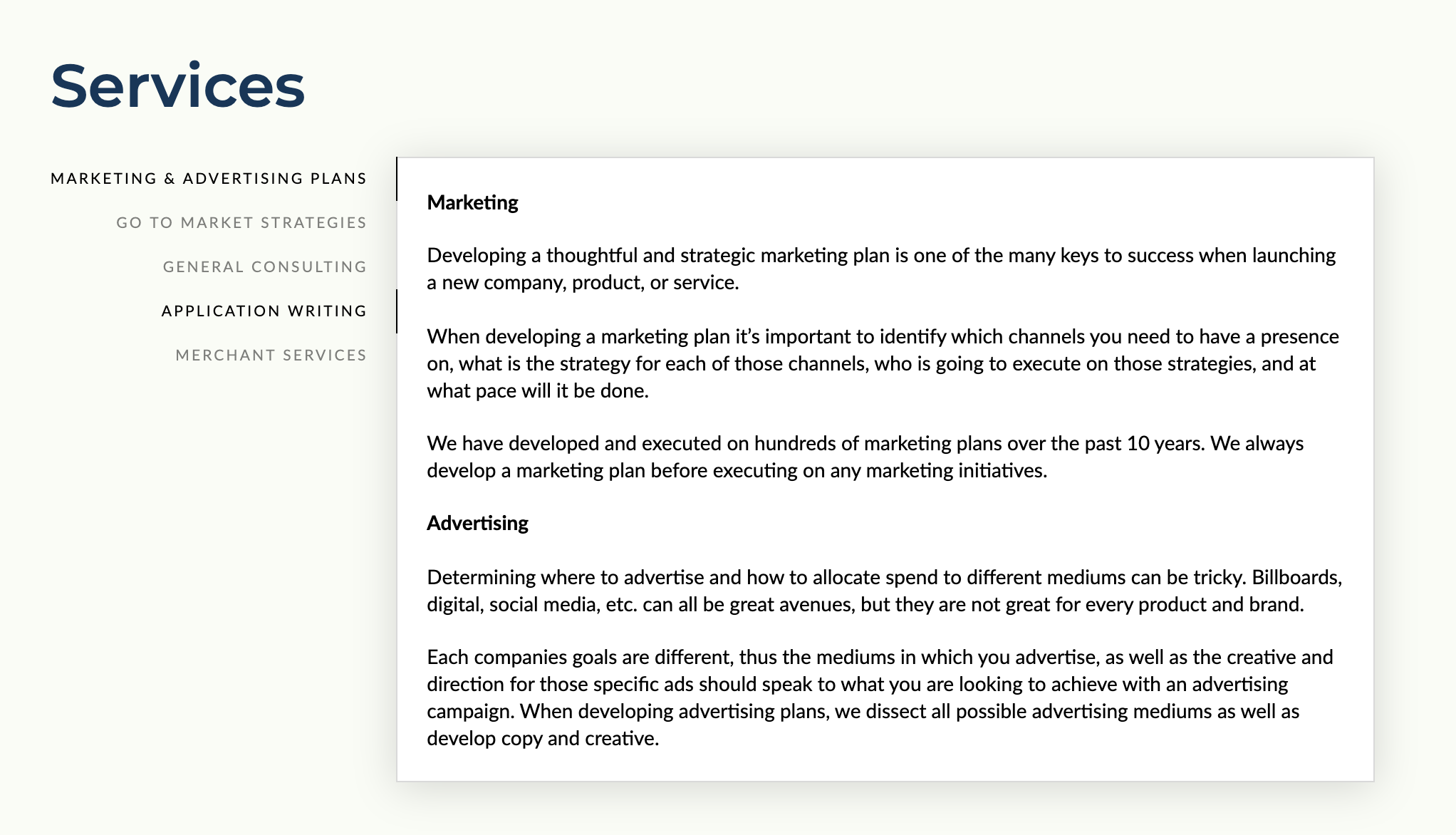
Task: Click the phrase "develop copy and creative"
Action: (541, 738)
